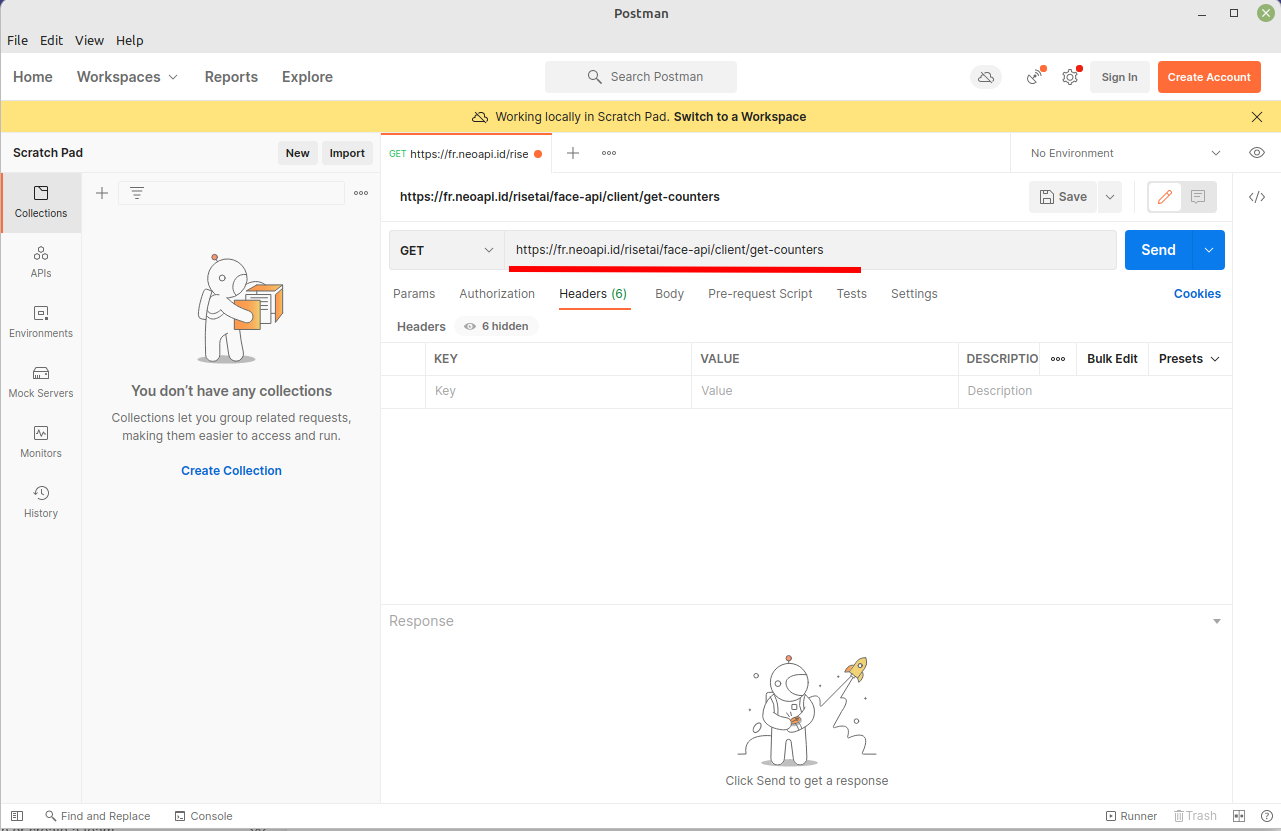The width and height of the screenshot is (1281, 831).
Task: Open the File menu
Action: click(x=17, y=41)
